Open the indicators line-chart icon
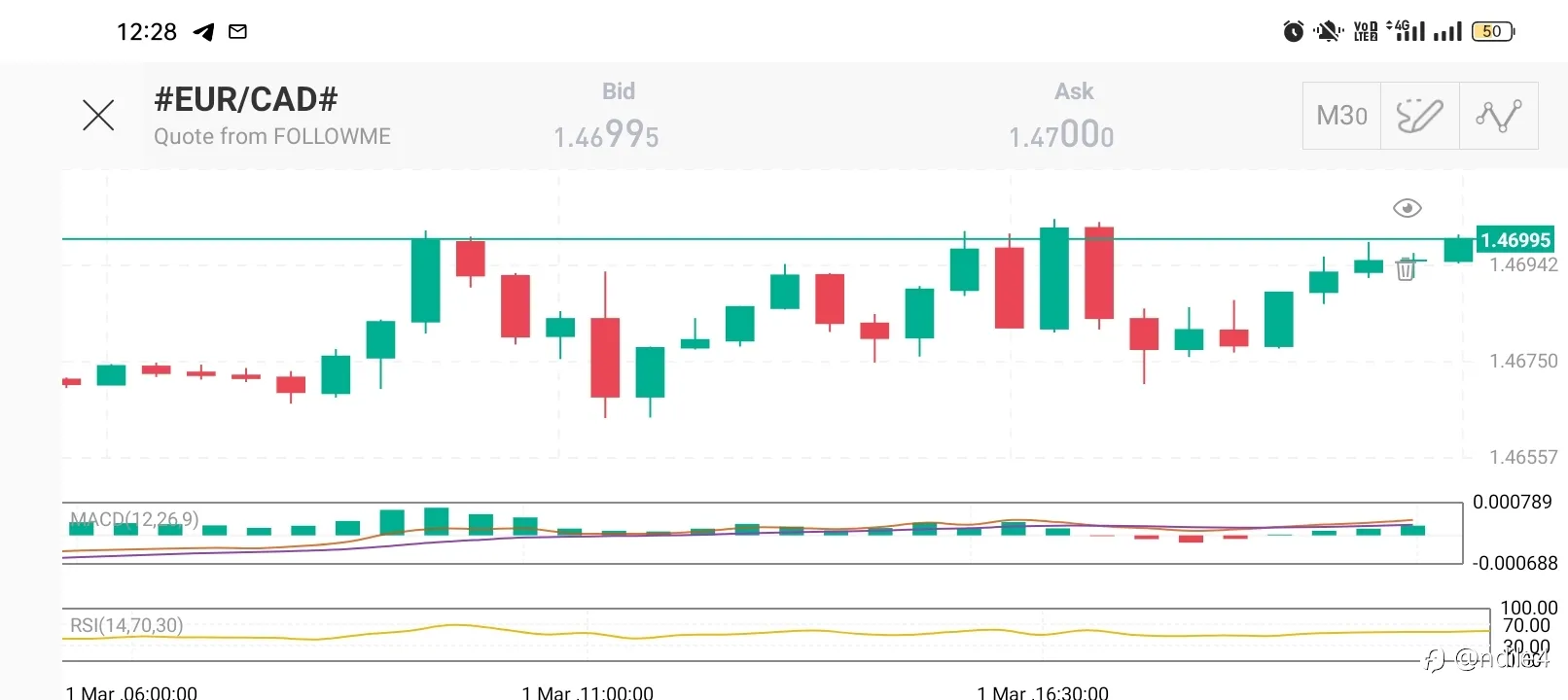 point(1498,116)
